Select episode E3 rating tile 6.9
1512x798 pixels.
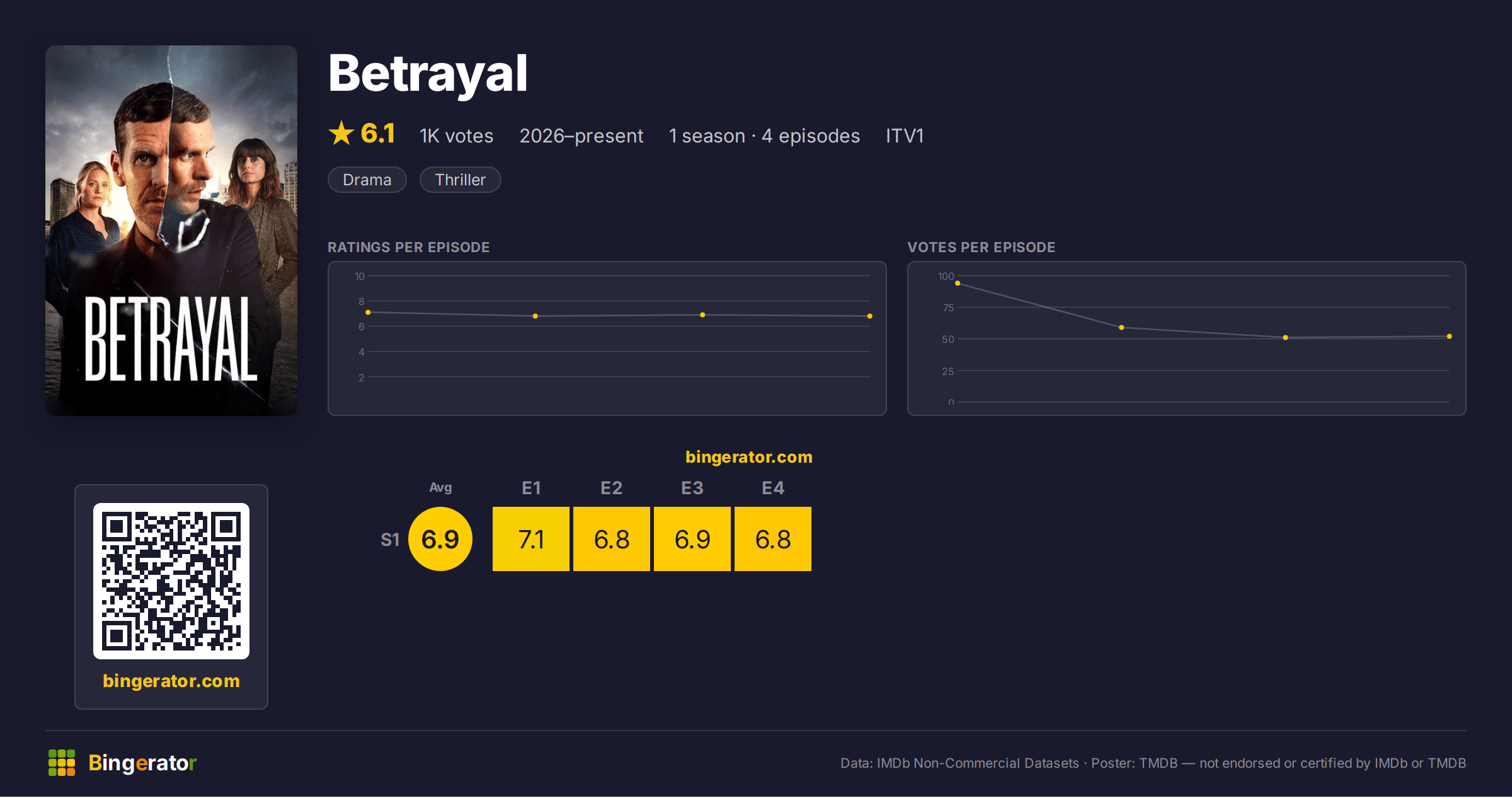pyautogui.click(x=692, y=540)
